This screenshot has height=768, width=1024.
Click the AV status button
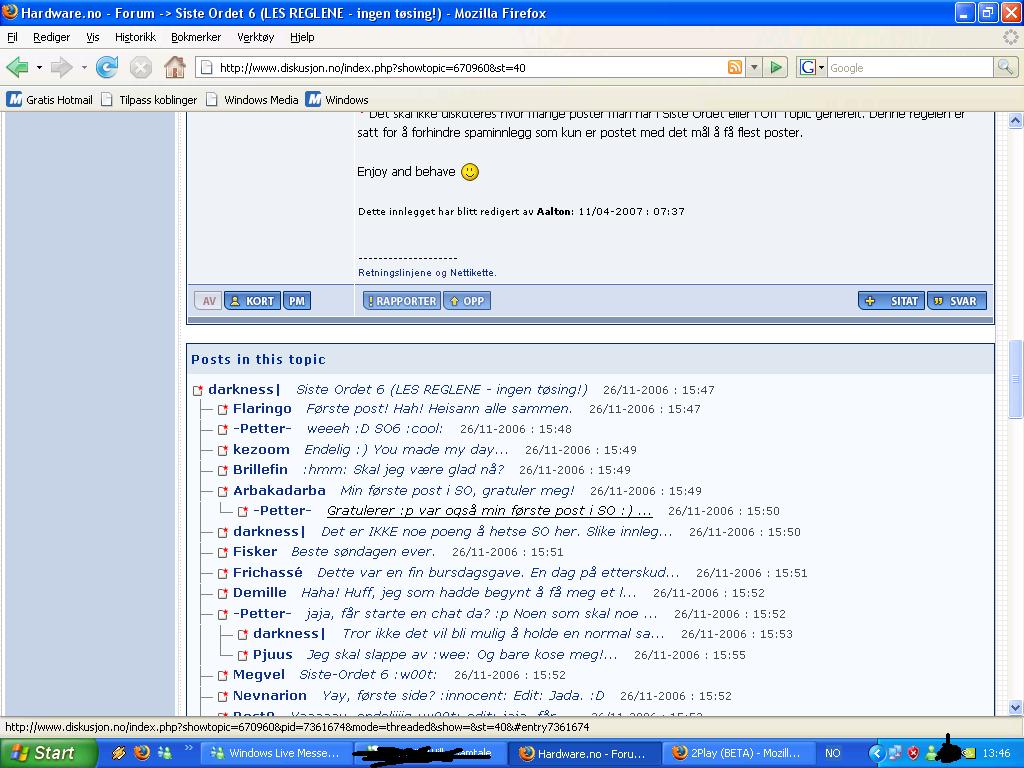coord(208,301)
